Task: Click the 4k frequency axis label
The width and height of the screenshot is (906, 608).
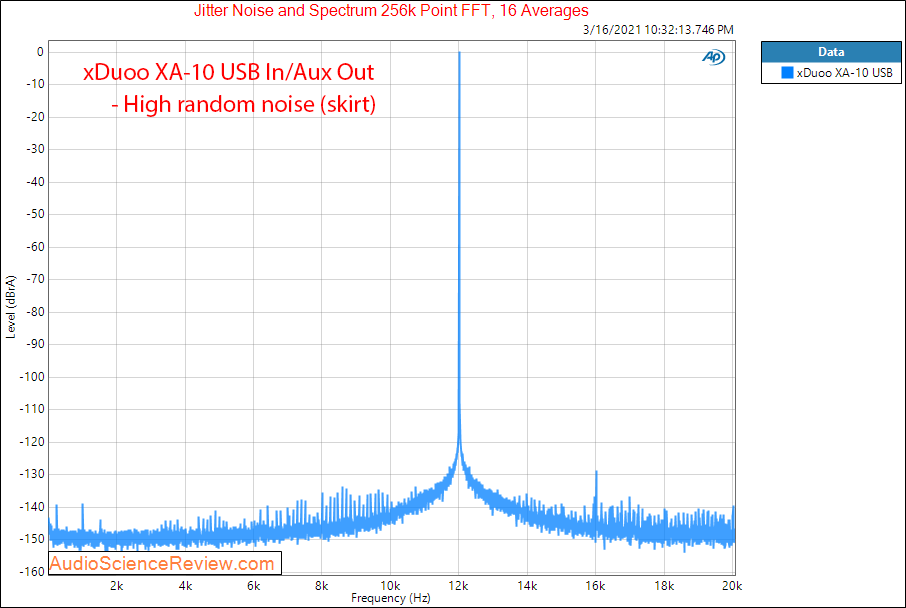Action: (185, 586)
